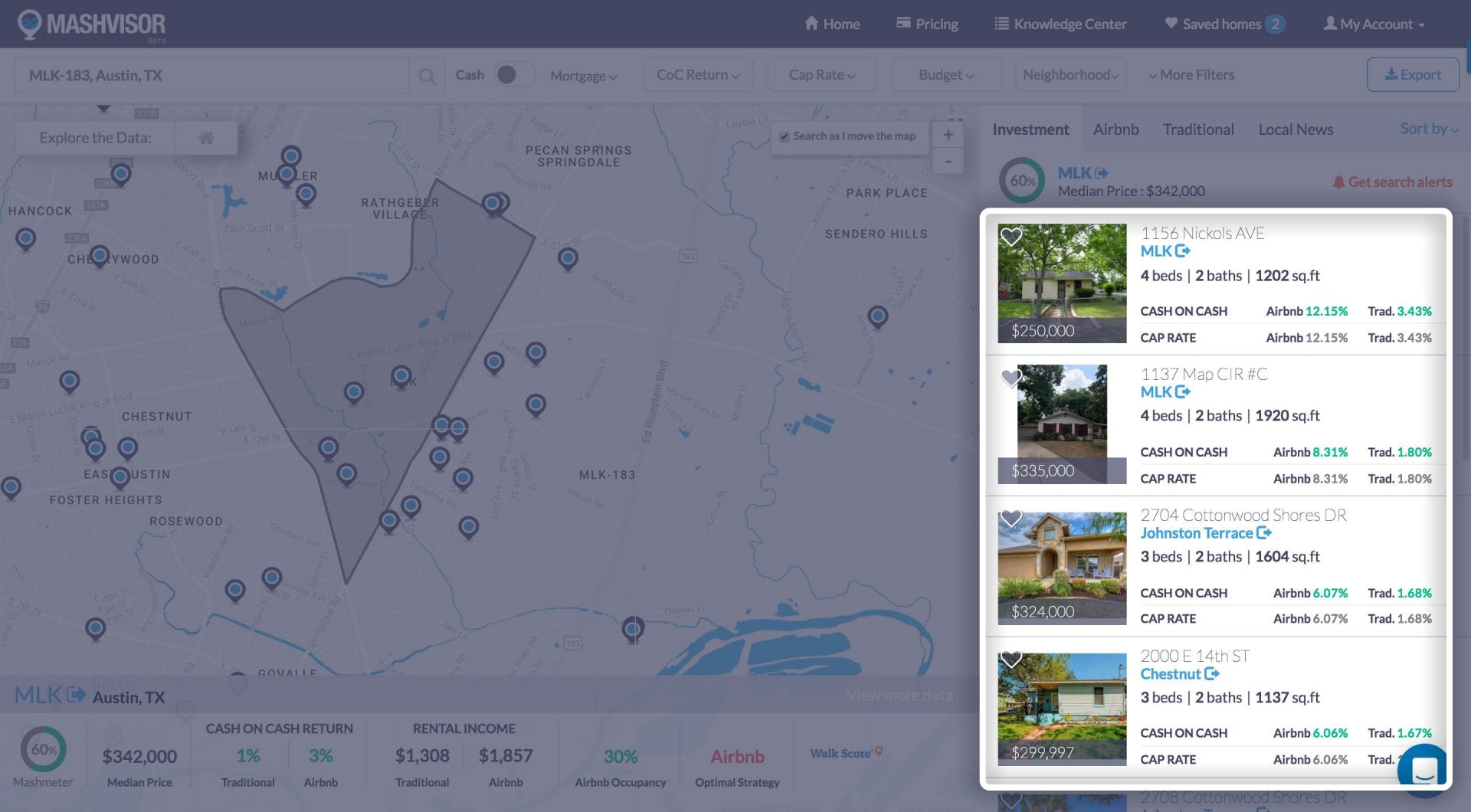1471x812 pixels.
Task: Open the Sort by dropdown
Action: [x=1424, y=129]
